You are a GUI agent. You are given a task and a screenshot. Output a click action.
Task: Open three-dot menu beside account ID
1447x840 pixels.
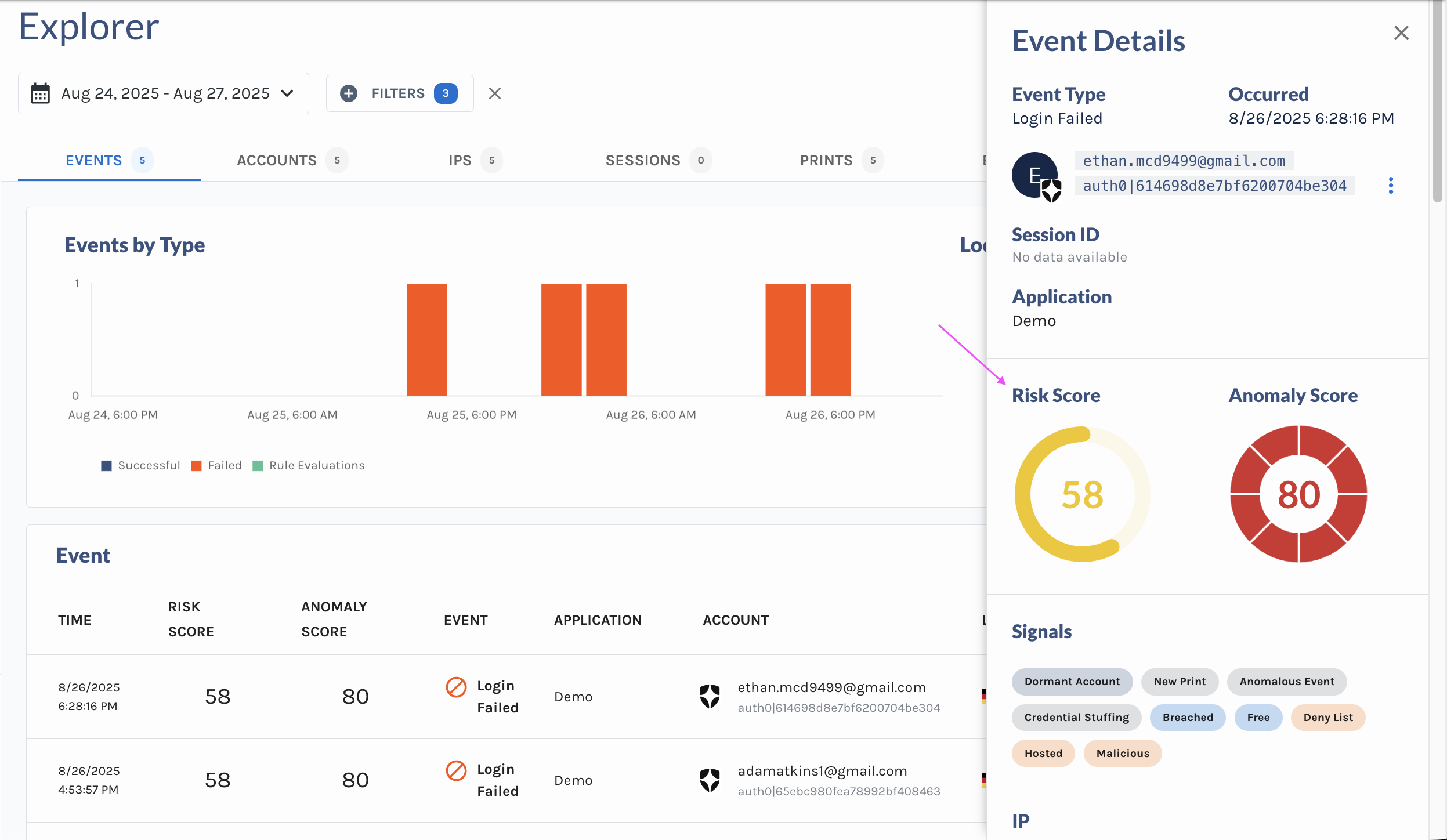[x=1391, y=186]
